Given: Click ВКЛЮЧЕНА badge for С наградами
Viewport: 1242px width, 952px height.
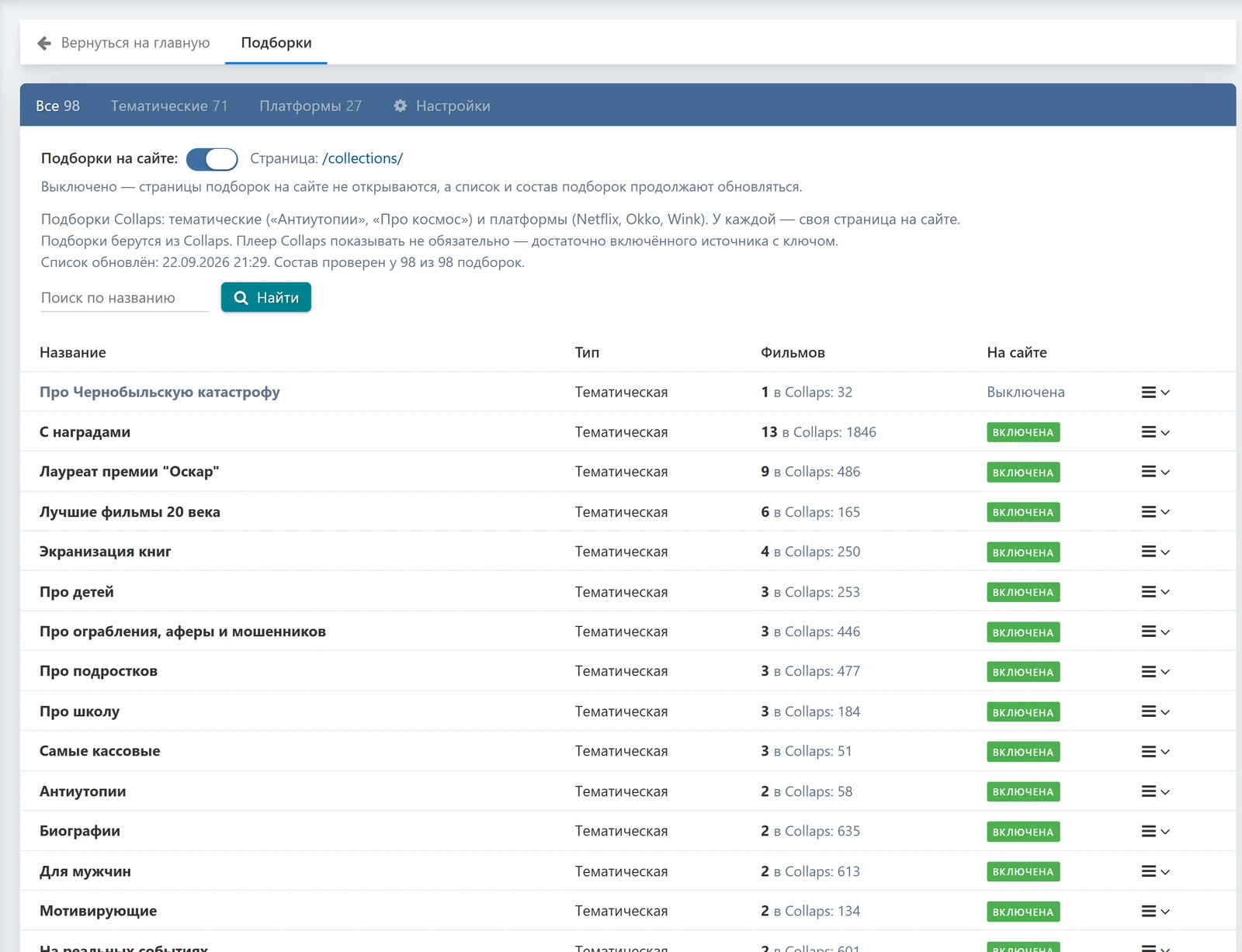Looking at the screenshot, I should click(x=1023, y=432).
